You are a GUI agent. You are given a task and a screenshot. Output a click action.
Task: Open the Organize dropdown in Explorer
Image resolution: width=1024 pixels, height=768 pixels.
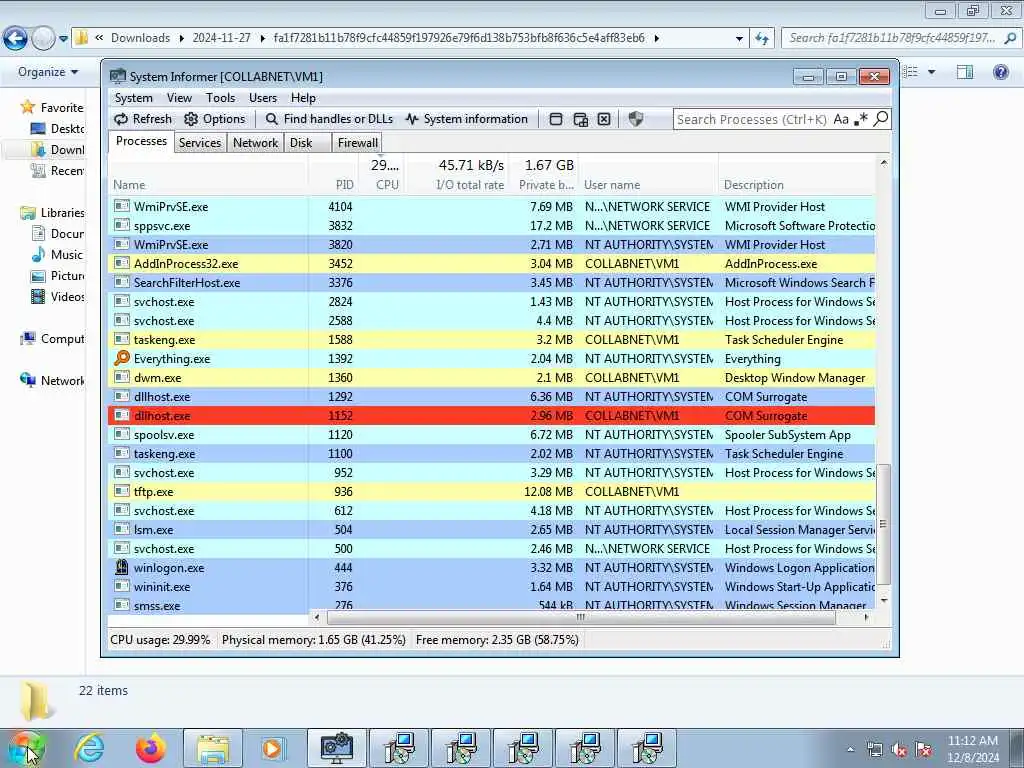48,72
